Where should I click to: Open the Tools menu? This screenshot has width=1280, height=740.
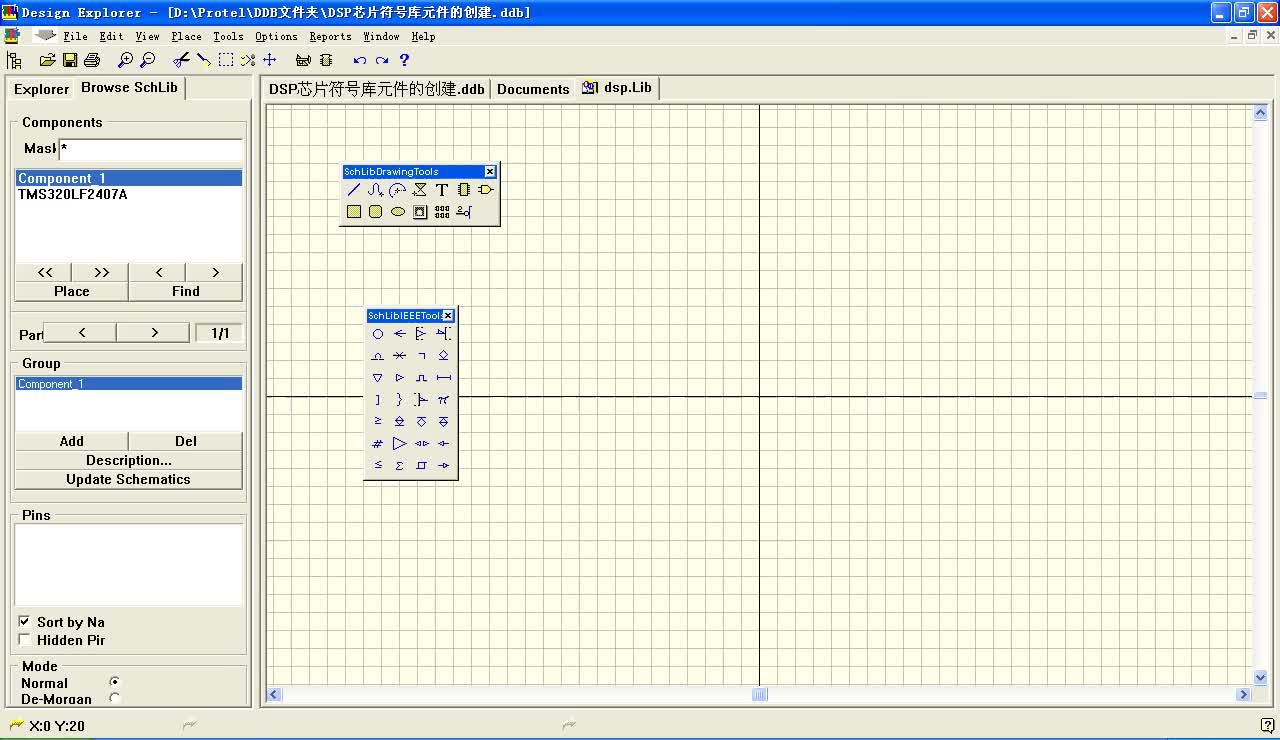[228, 36]
